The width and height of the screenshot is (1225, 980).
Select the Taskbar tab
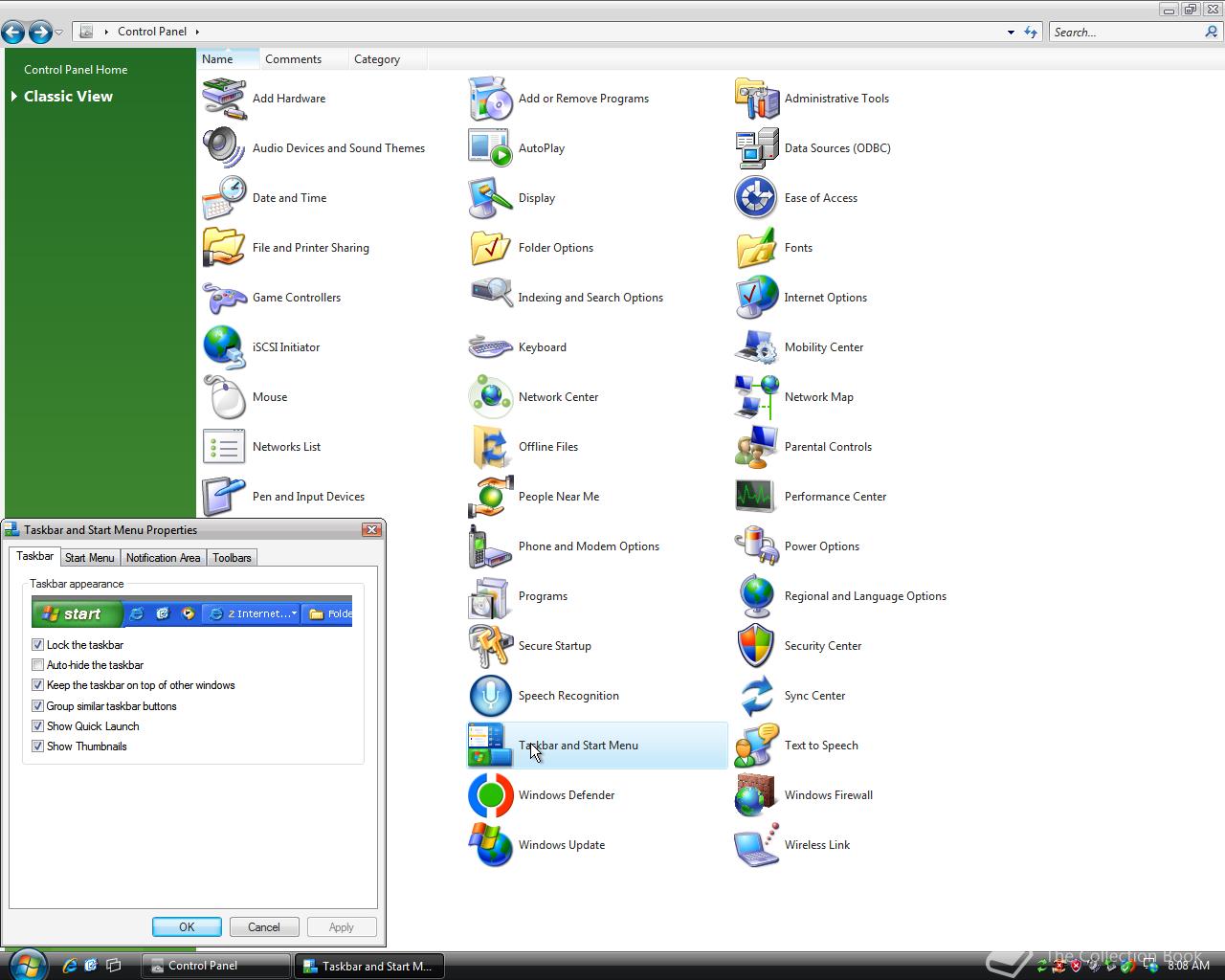click(35, 556)
